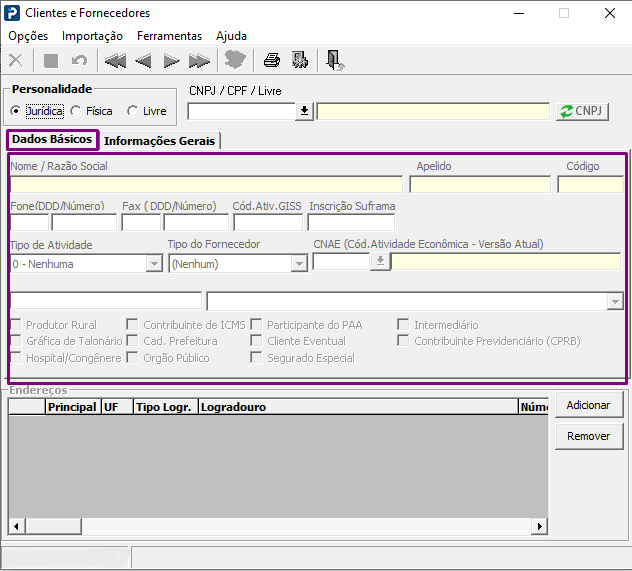Viewport: 632px width, 571px height.
Task: Click the Adicionar address button
Action: (x=589, y=405)
